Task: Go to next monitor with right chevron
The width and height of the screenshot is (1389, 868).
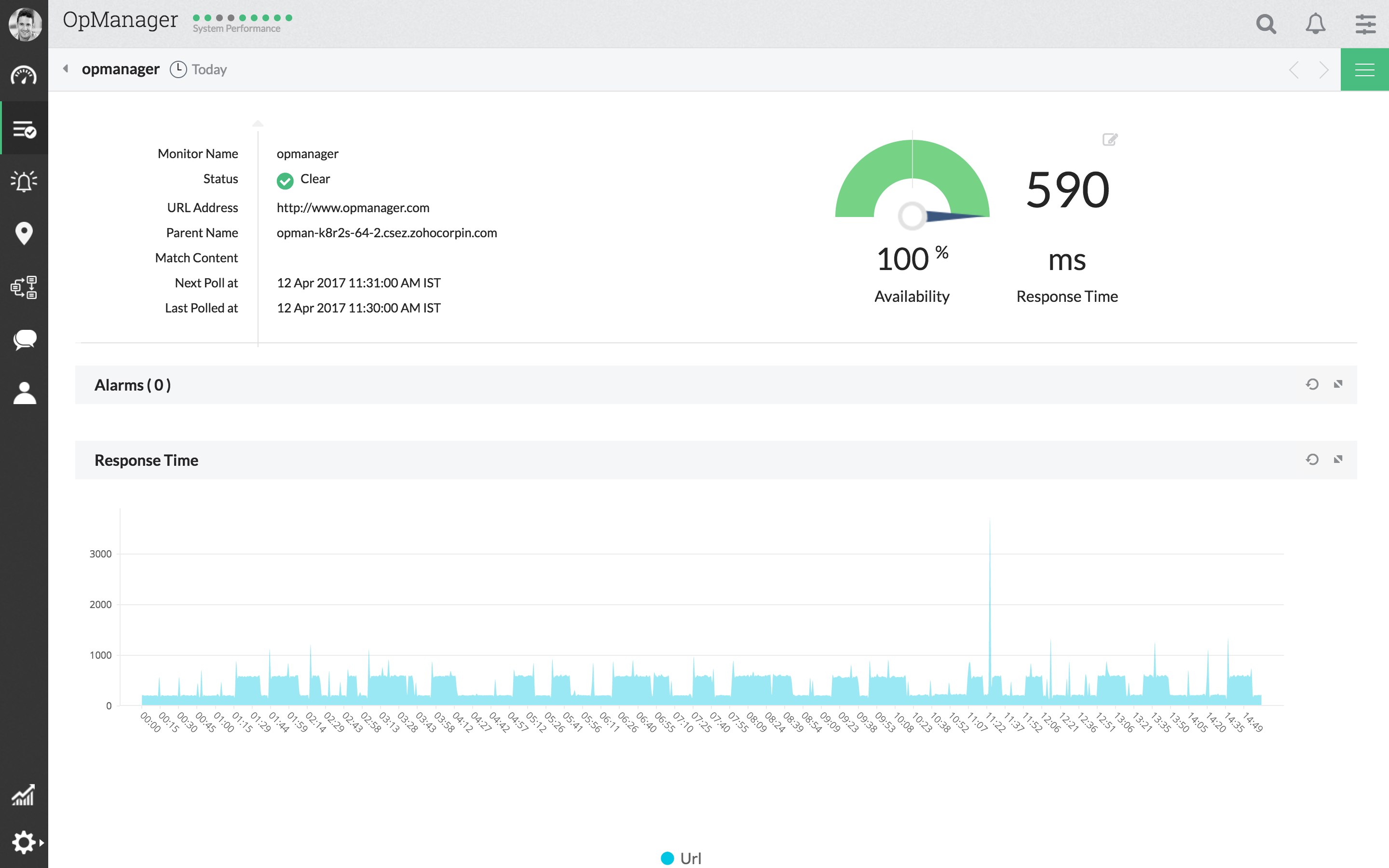Action: coord(1323,70)
